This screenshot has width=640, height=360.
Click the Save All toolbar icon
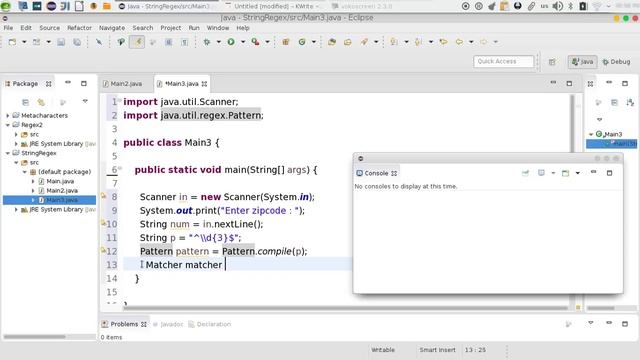pyautogui.click(x=77, y=42)
